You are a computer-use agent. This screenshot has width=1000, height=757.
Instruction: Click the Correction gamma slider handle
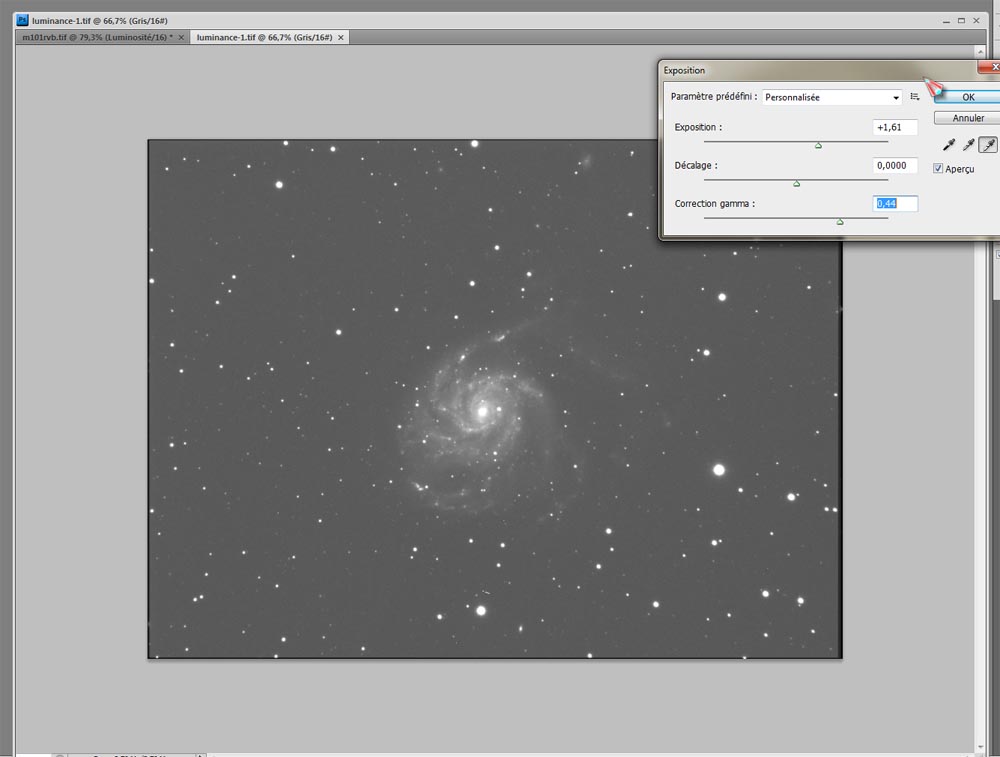pyautogui.click(x=839, y=222)
